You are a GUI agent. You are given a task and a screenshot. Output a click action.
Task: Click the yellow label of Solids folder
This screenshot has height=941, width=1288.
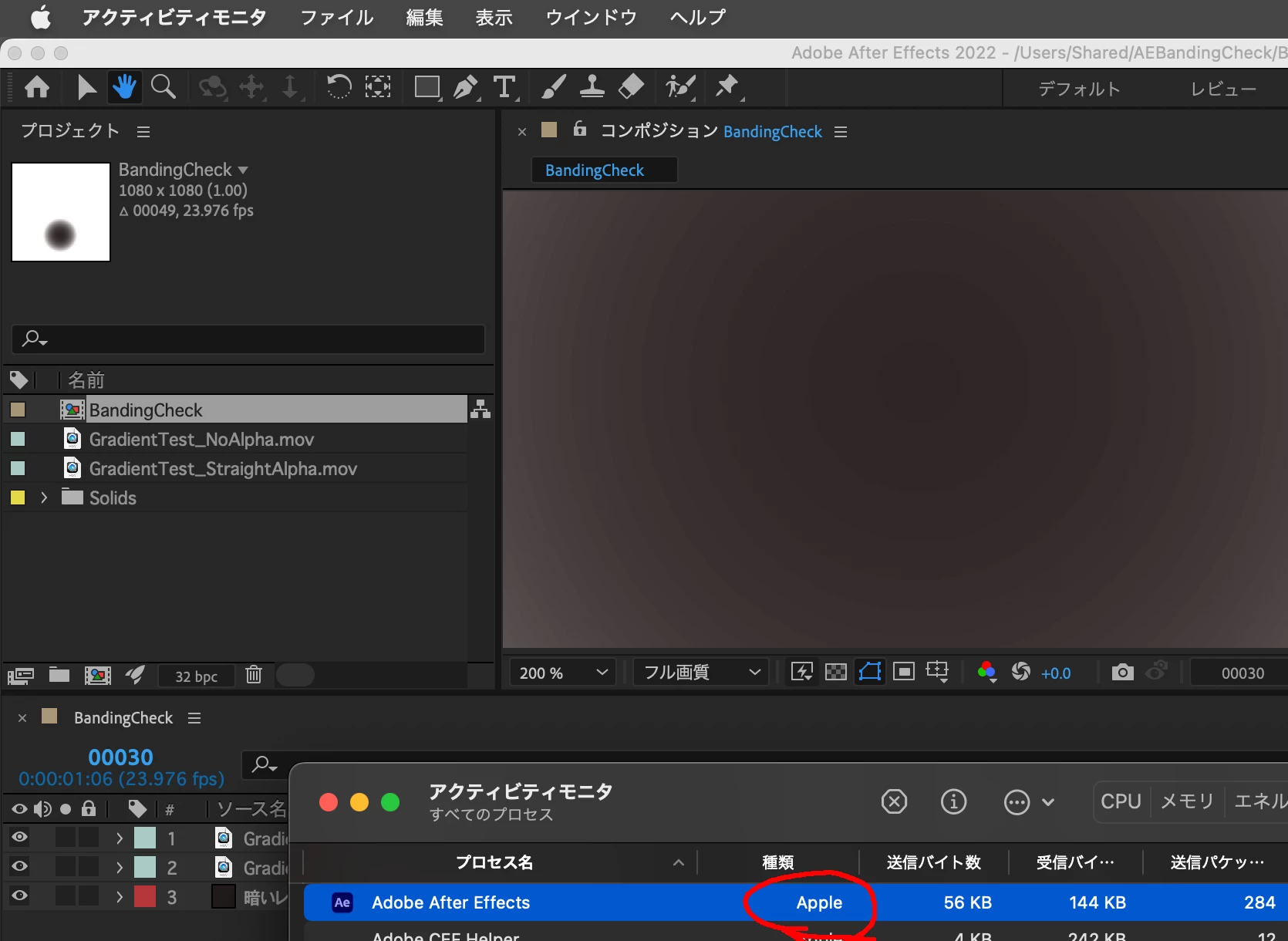[18, 497]
